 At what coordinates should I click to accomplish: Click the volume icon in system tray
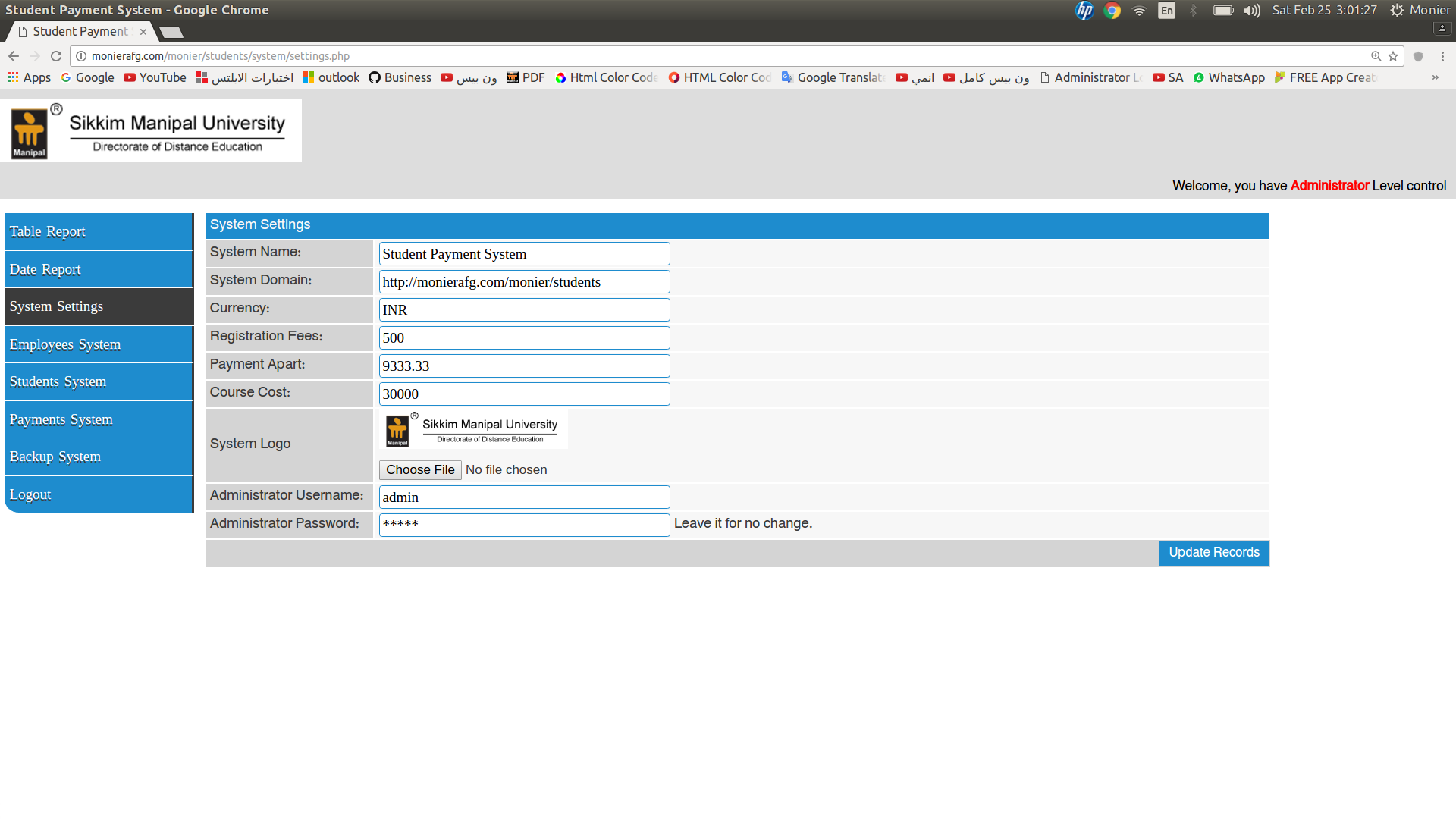pyautogui.click(x=1251, y=10)
